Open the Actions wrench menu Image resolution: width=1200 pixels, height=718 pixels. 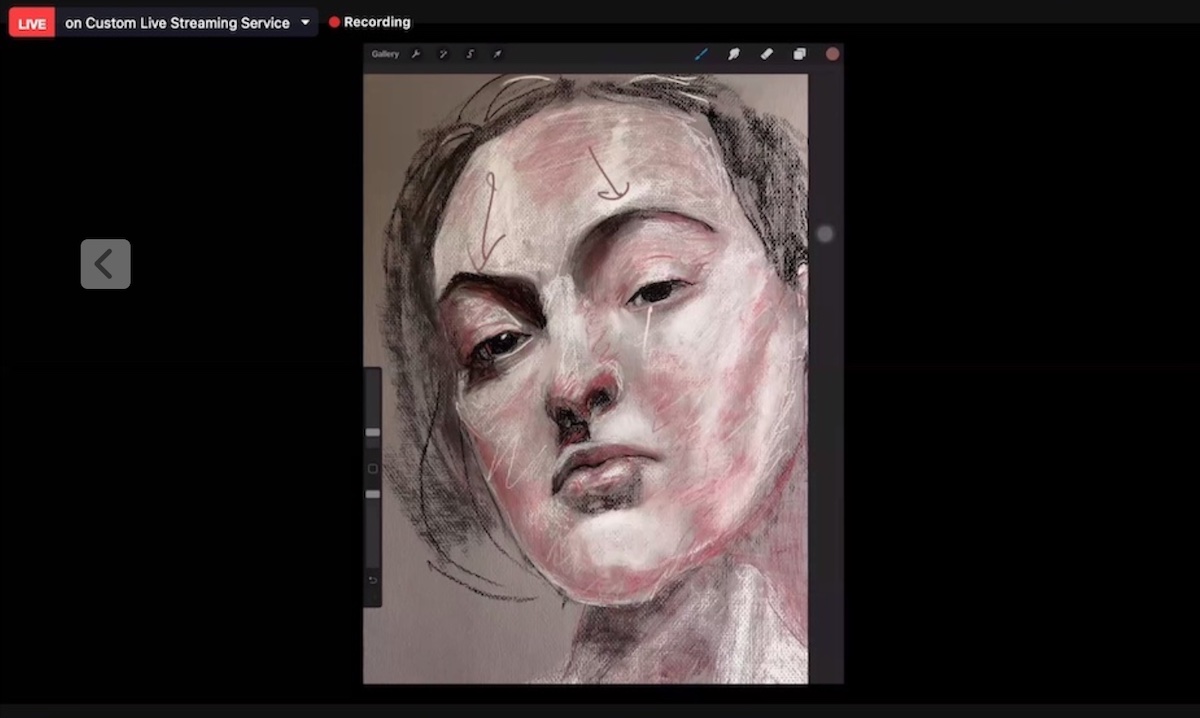pyautogui.click(x=416, y=54)
